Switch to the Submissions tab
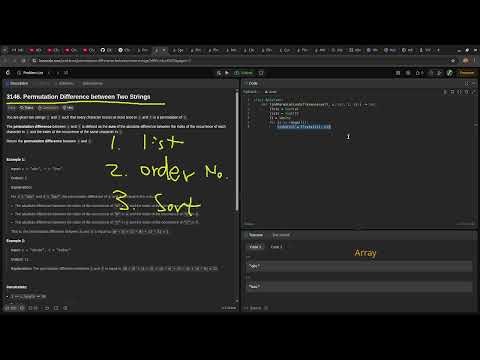Viewport: 480px width, 360px height. click(x=91, y=83)
